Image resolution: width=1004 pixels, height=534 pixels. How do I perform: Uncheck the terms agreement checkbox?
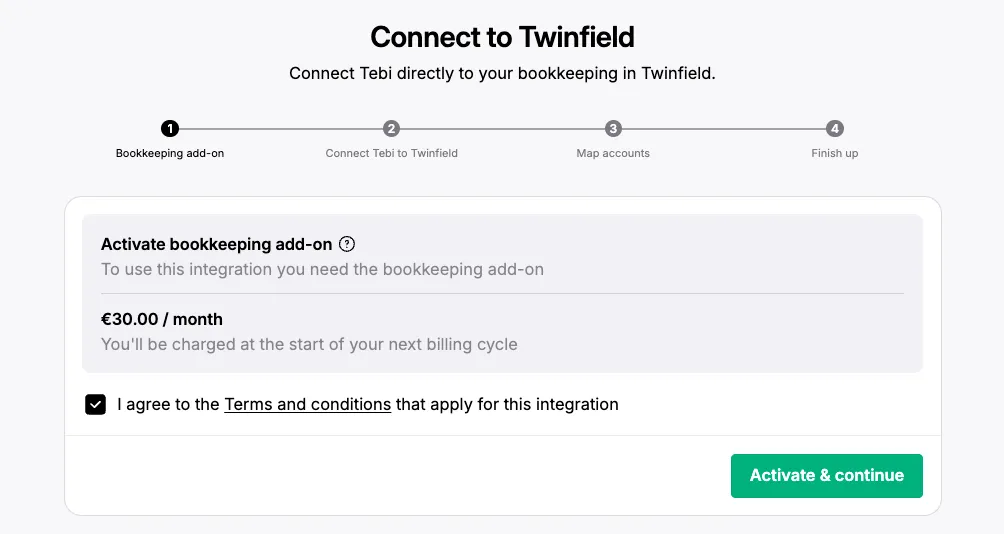click(x=96, y=405)
